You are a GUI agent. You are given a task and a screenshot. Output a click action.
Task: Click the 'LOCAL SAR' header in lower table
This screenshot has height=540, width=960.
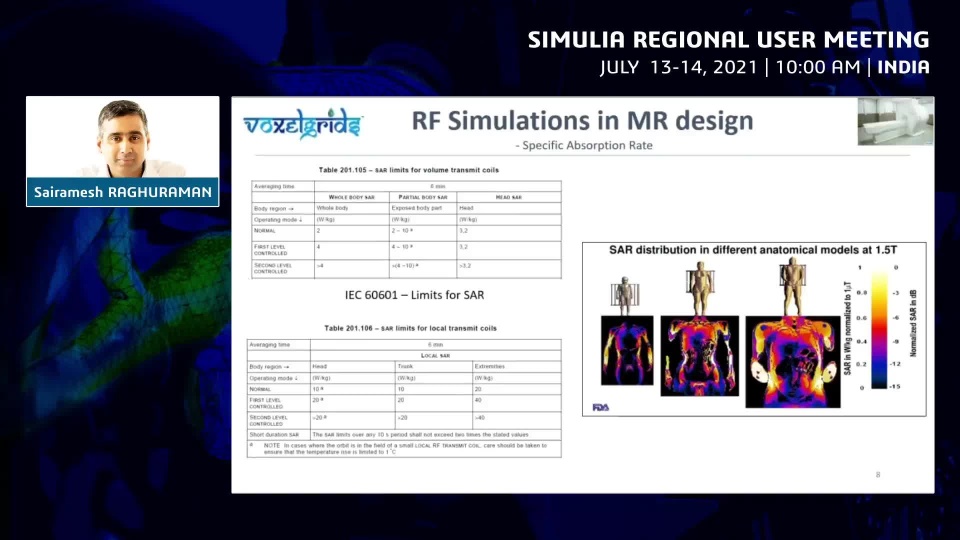(x=435, y=356)
